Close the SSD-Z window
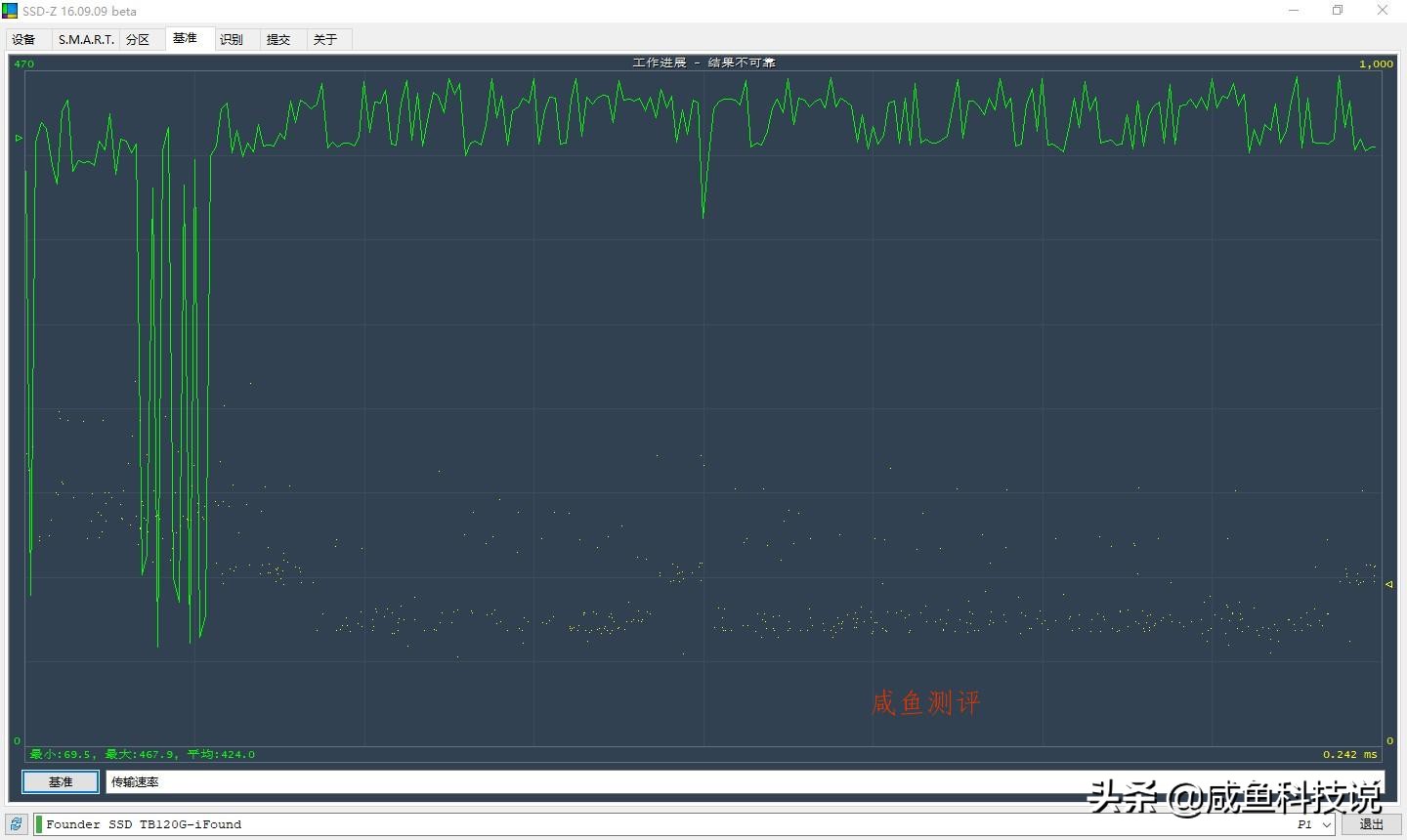 [1383, 11]
